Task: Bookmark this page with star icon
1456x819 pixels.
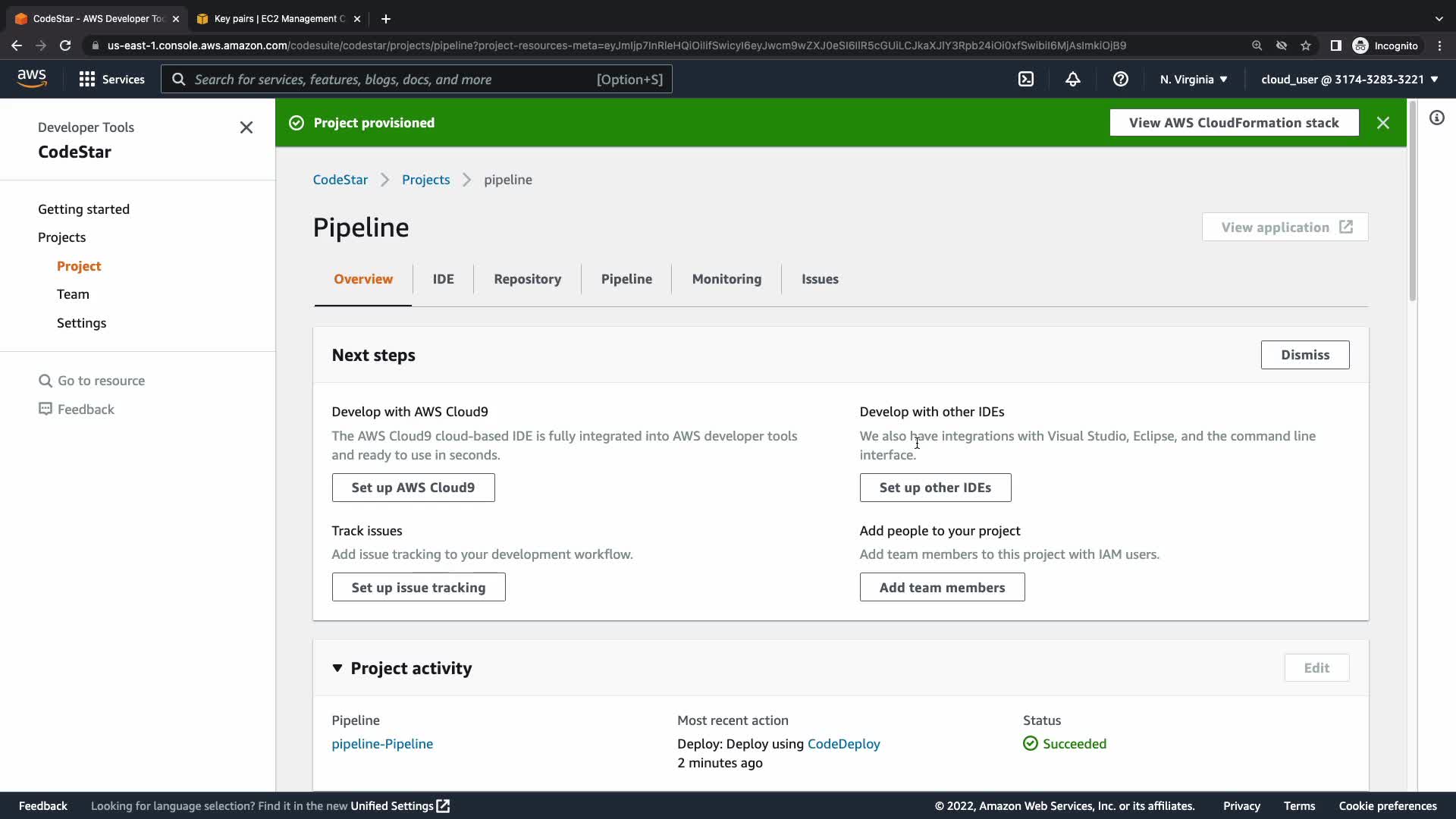Action: (x=1305, y=45)
